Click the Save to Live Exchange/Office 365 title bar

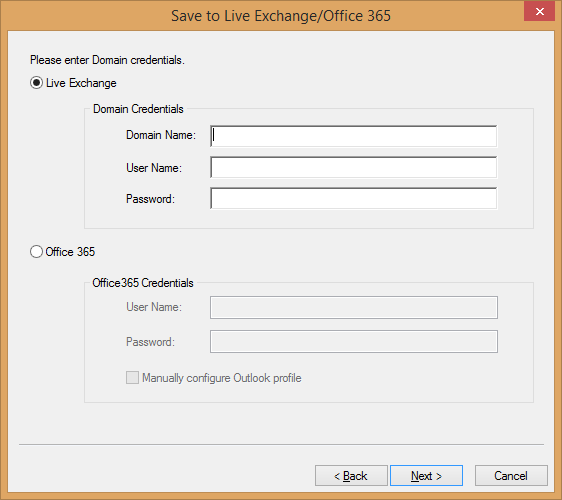[281, 16]
